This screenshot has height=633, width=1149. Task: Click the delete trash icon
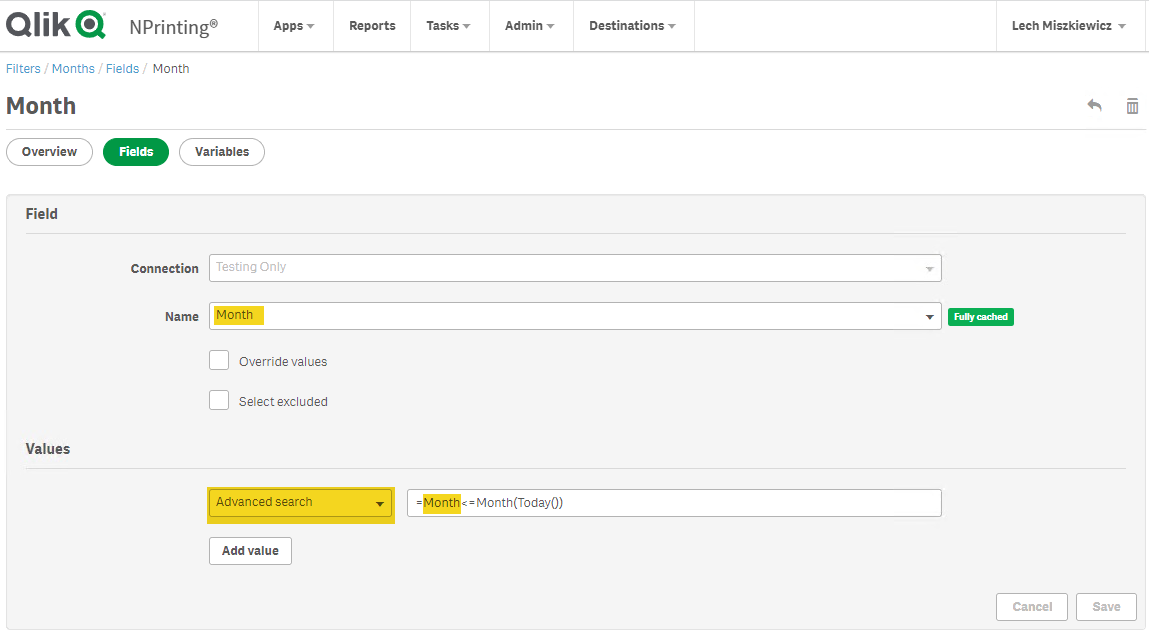coord(1132,106)
